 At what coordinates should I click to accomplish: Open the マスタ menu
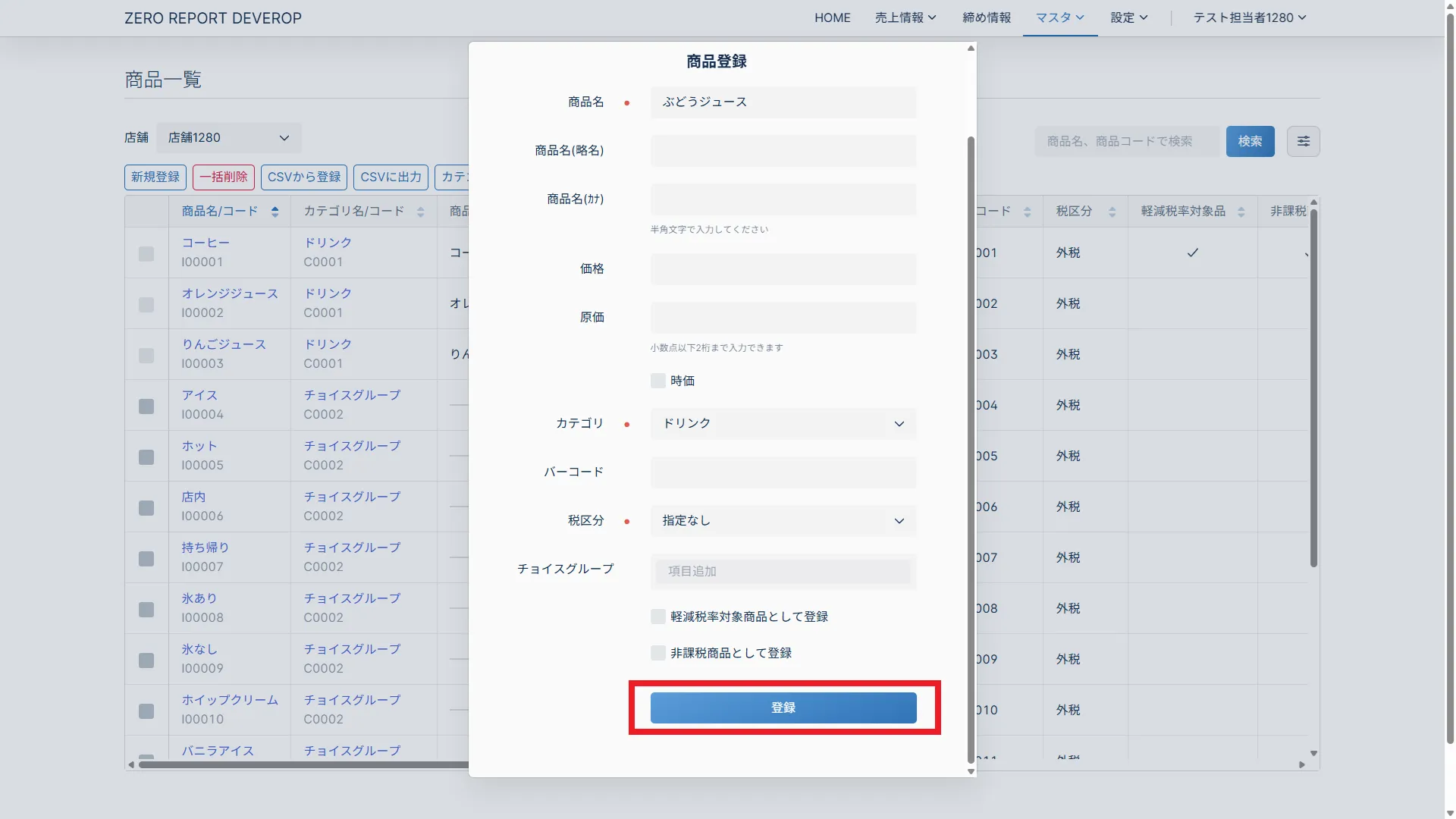click(1059, 17)
